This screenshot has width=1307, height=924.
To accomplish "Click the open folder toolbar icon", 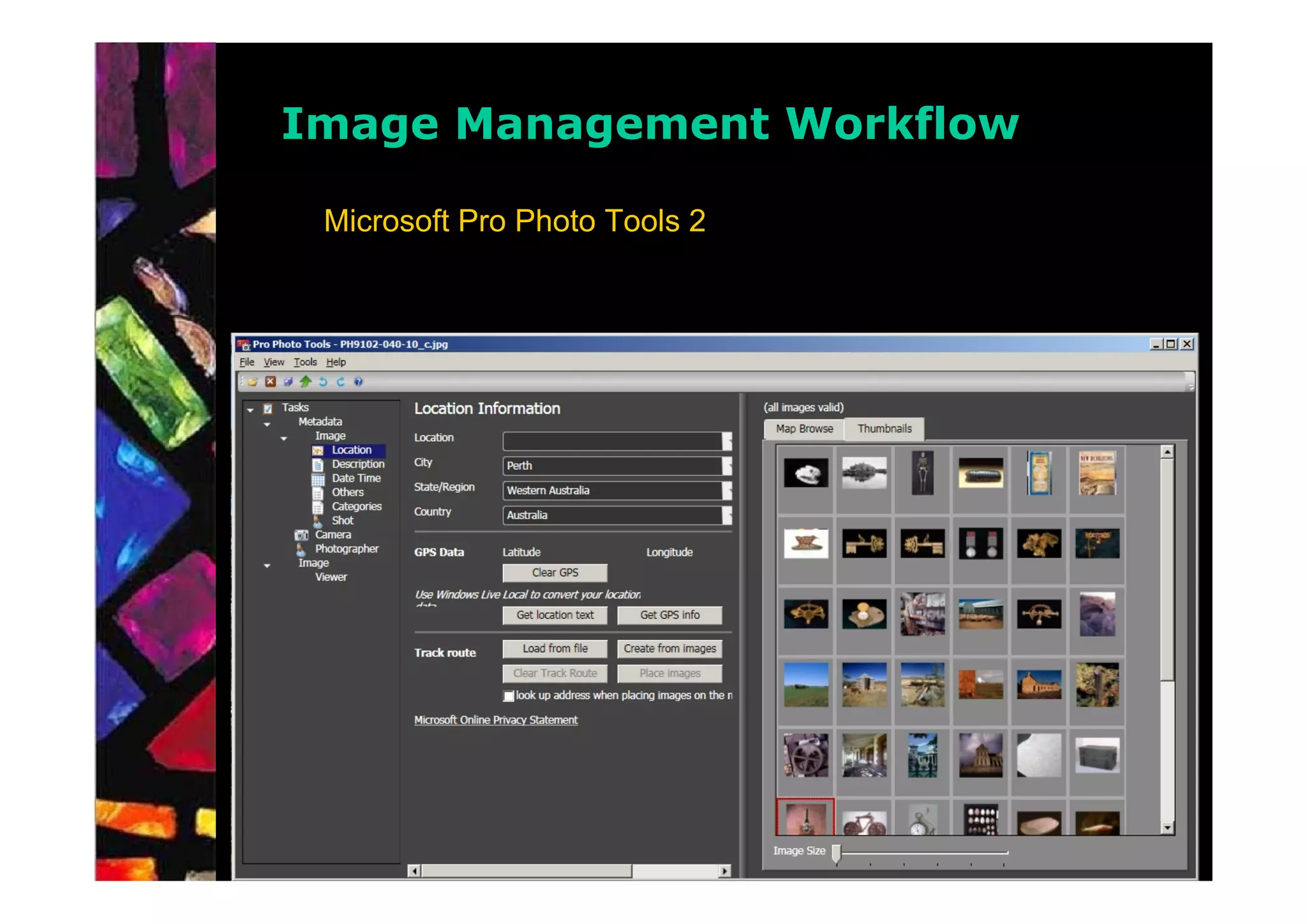I will [x=253, y=382].
